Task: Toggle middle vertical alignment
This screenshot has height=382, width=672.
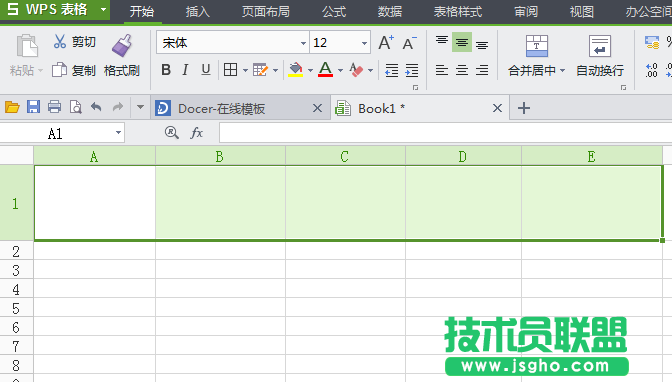Action: click(x=462, y=42)
